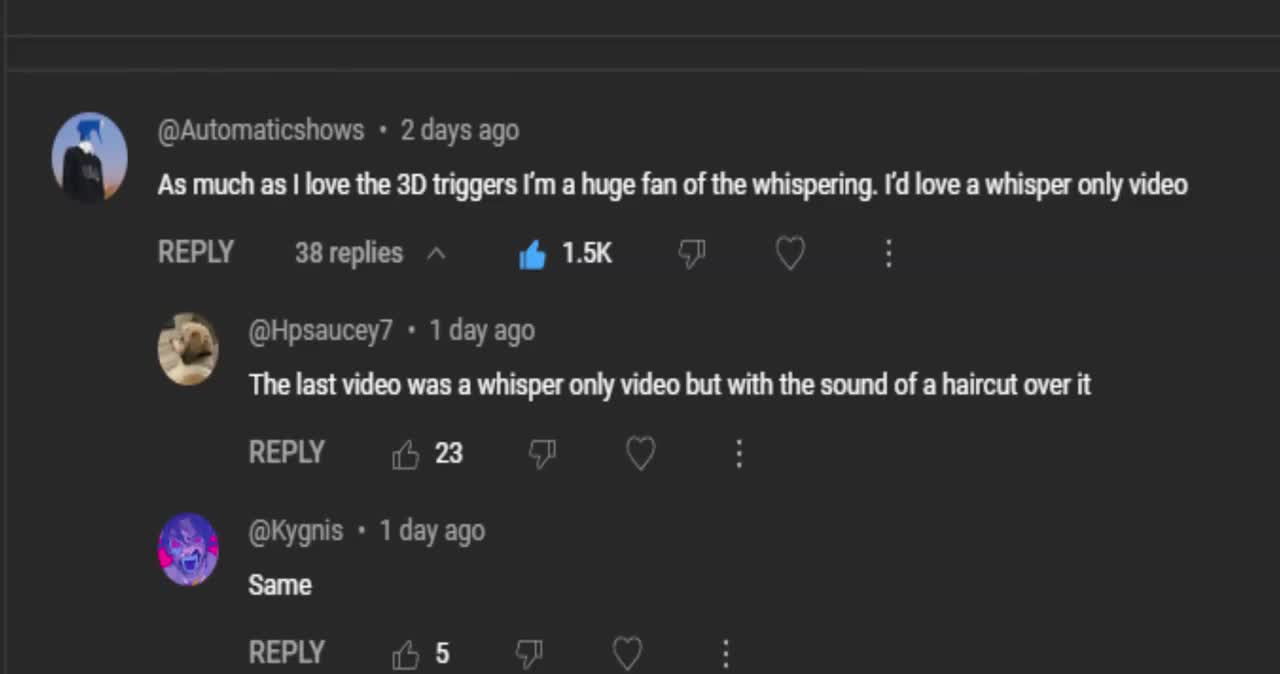This screenshot has height=674, width=1280.
Task: Visit the @Hpsaucey7 username link
Action: click(x=320, y=331)
